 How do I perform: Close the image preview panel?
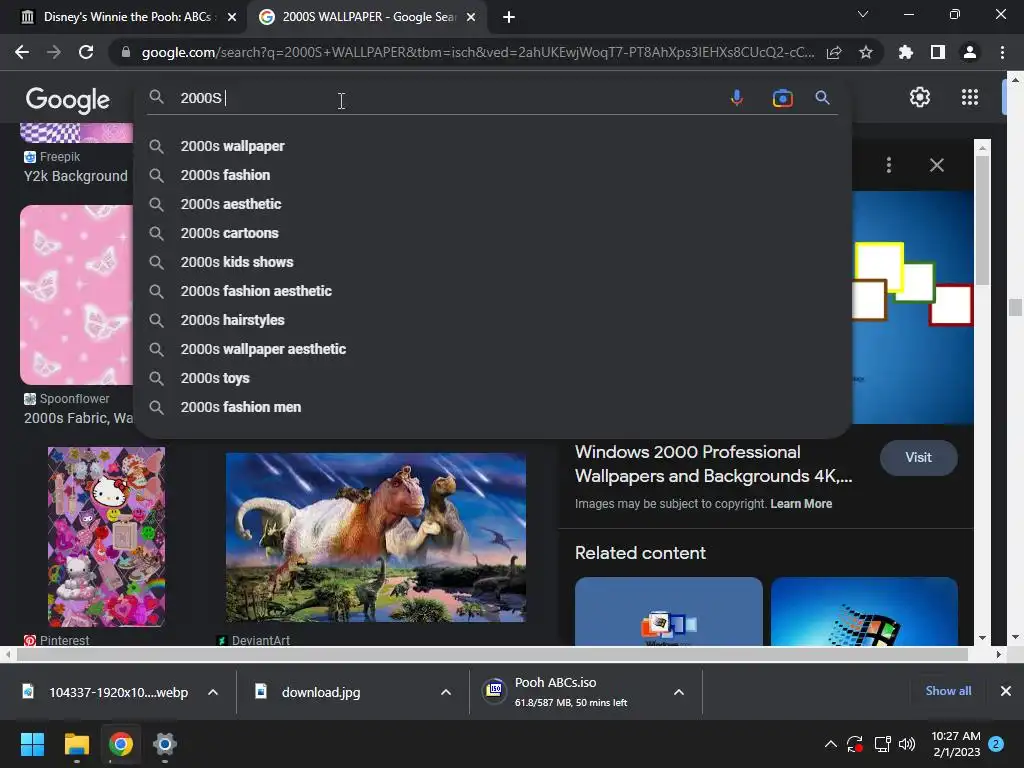pos(936,165)
